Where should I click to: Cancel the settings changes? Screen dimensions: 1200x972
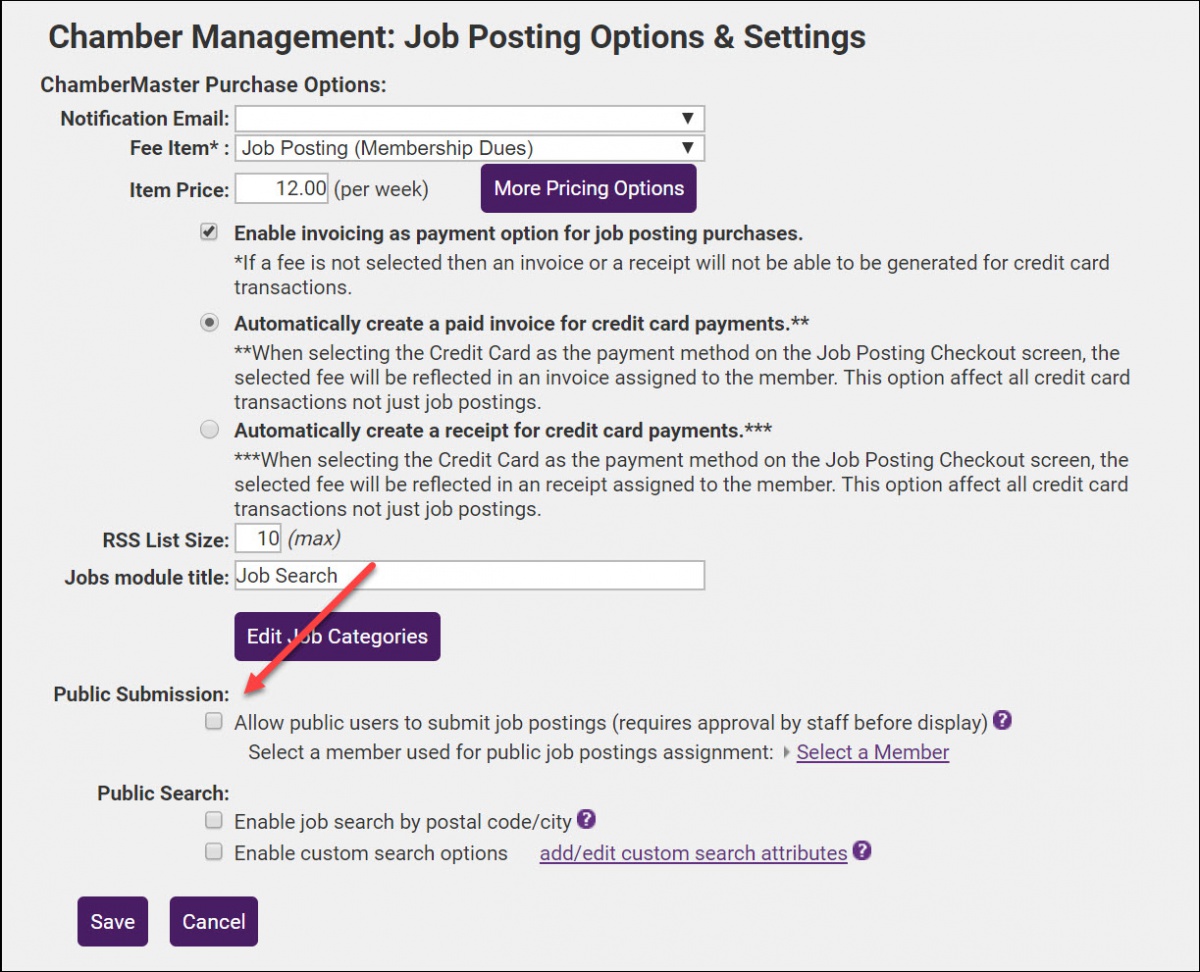[213, 921]
